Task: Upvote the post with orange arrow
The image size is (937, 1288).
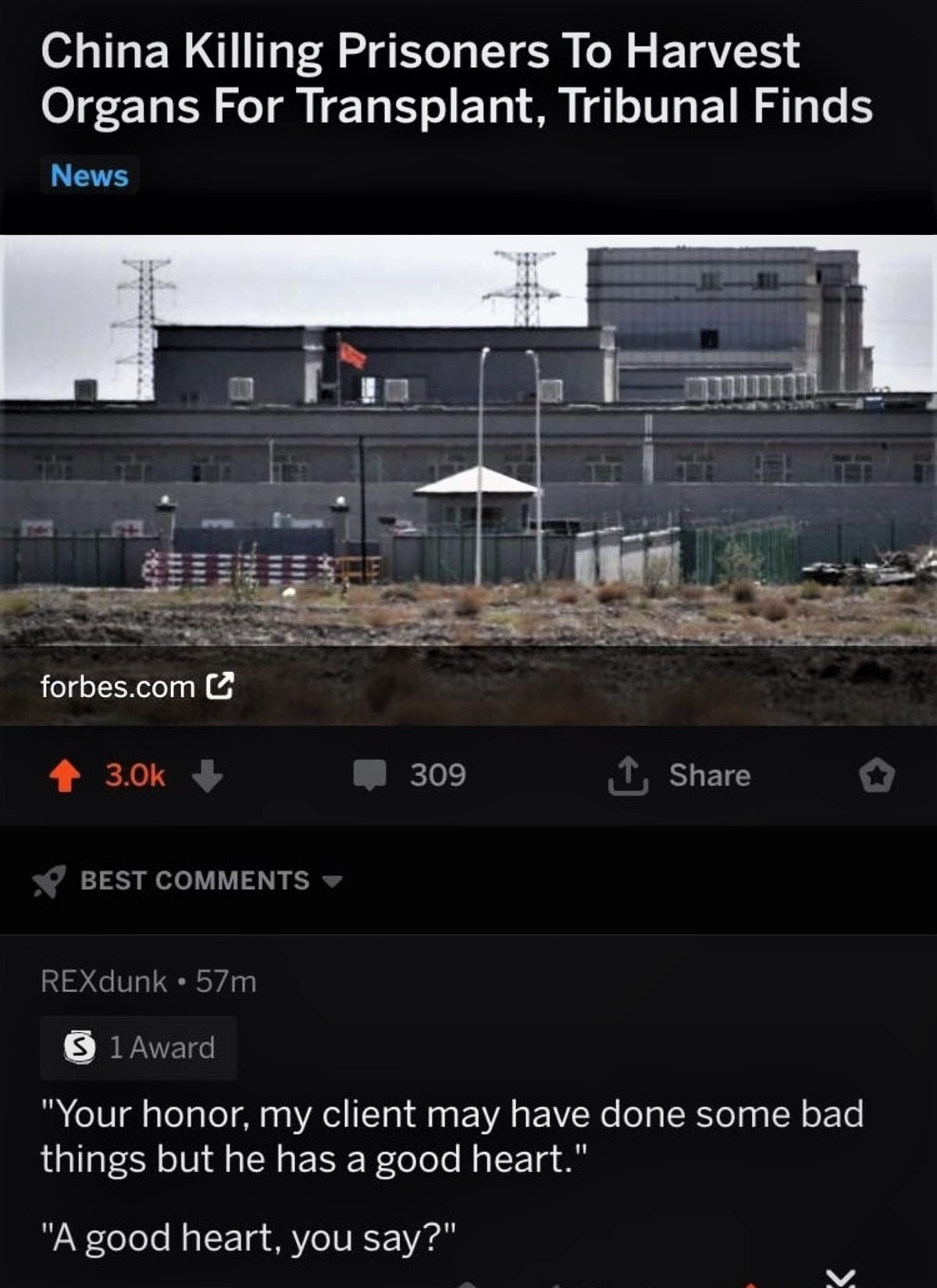Action: click(65, 776)
